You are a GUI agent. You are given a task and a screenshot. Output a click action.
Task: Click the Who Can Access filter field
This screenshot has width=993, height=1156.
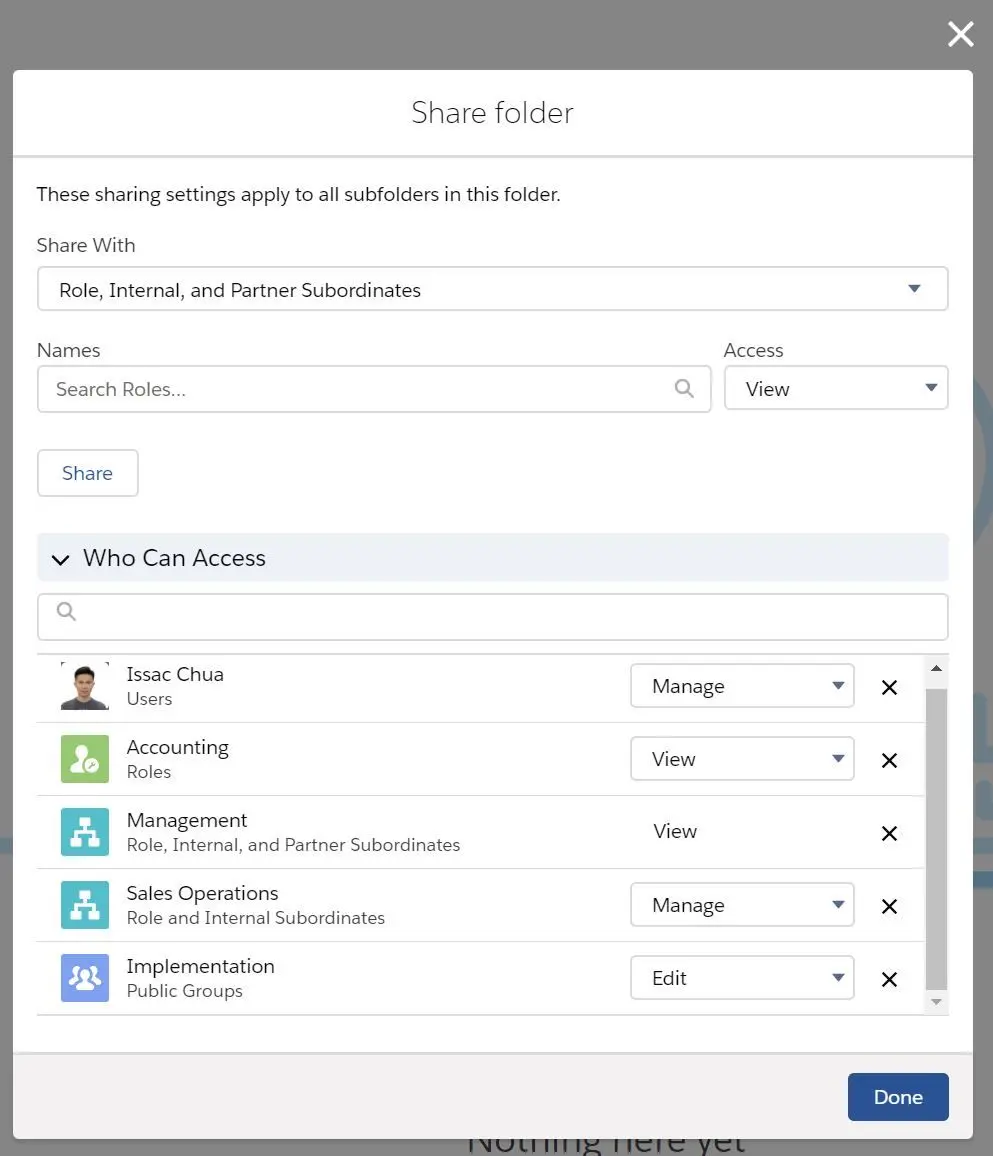[492, 617]
